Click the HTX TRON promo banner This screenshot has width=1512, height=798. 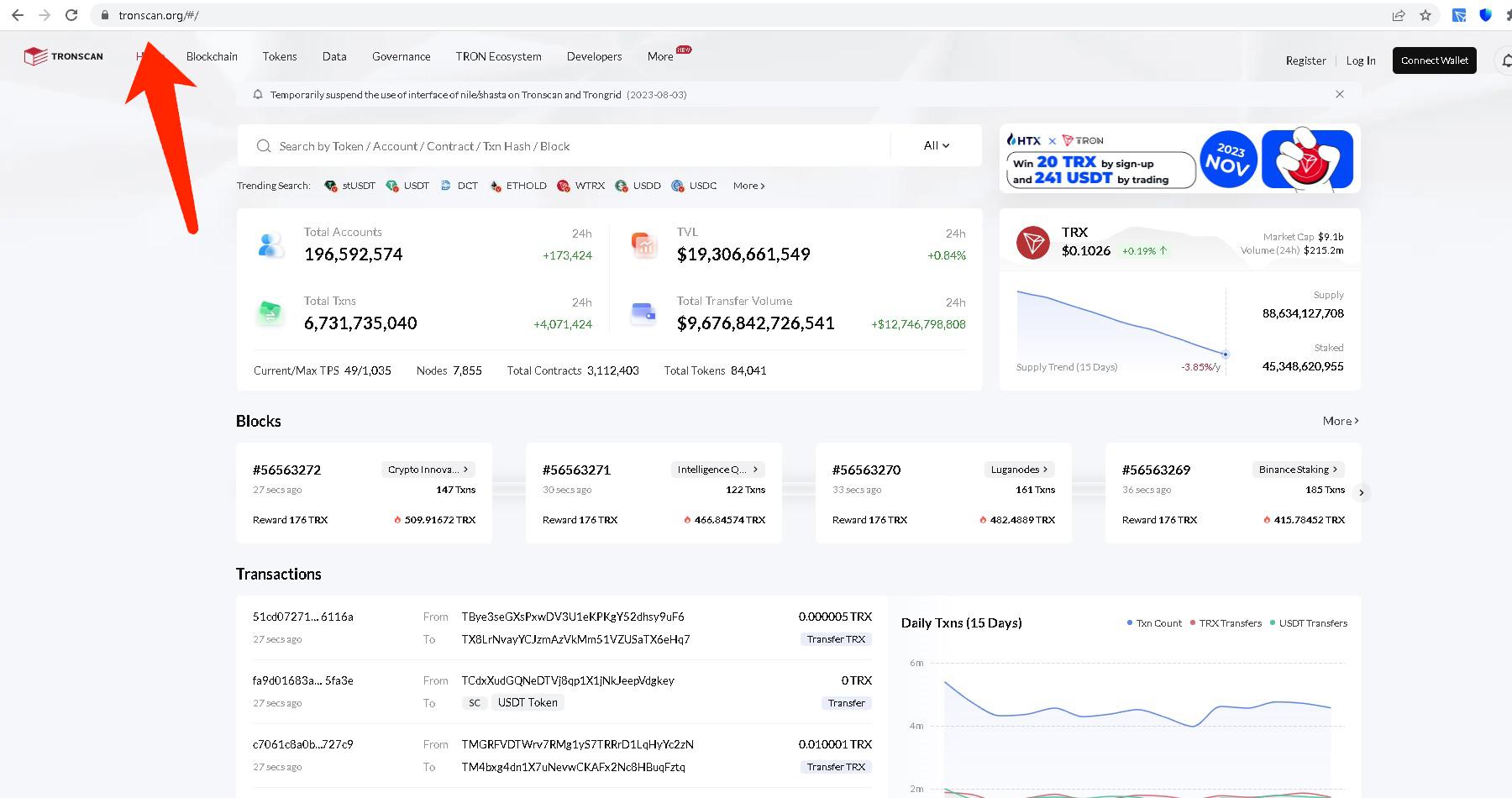click(1180, 159)
